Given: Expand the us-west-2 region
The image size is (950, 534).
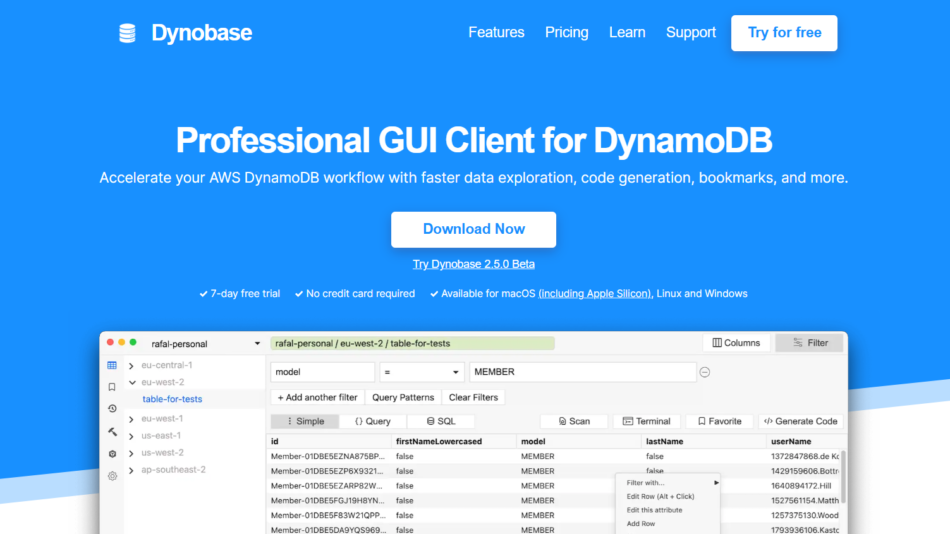Looking at the screenshot, I should [x=131, y=453].
